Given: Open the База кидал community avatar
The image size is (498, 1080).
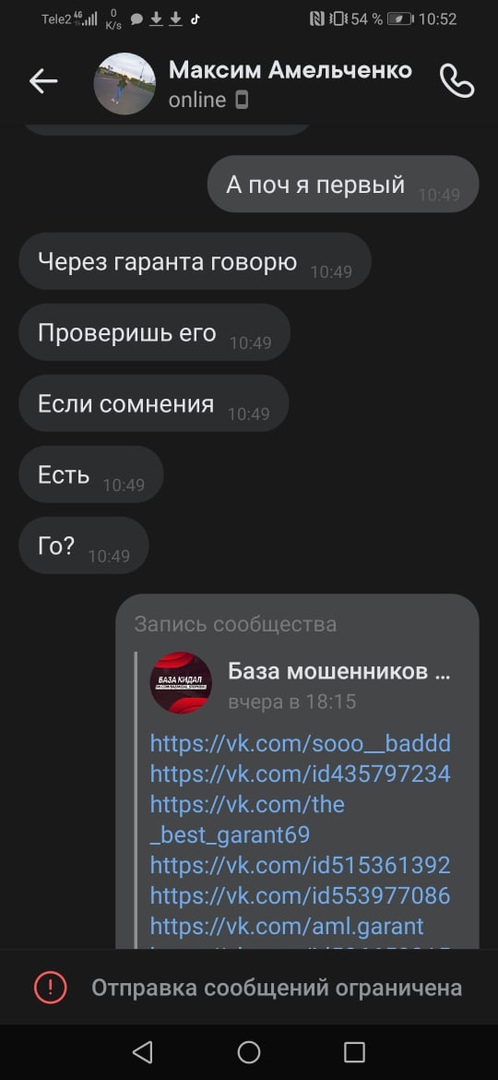Looking at the screenshot, I should (x=181, y=683).
